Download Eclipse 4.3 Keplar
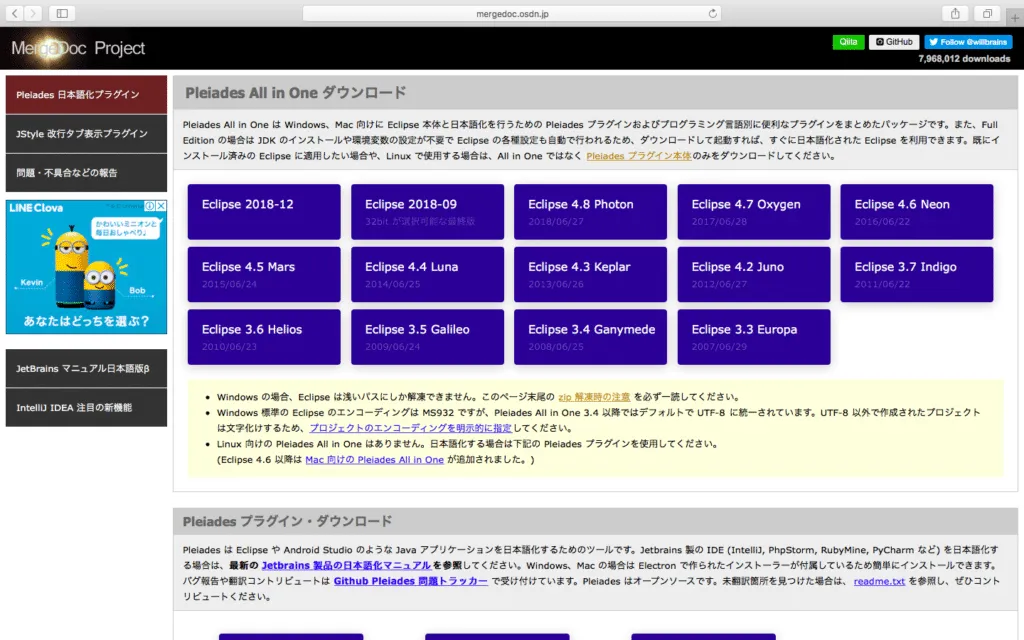The height and width of the screenshot is (640, 1024). (x=590, y=274)
